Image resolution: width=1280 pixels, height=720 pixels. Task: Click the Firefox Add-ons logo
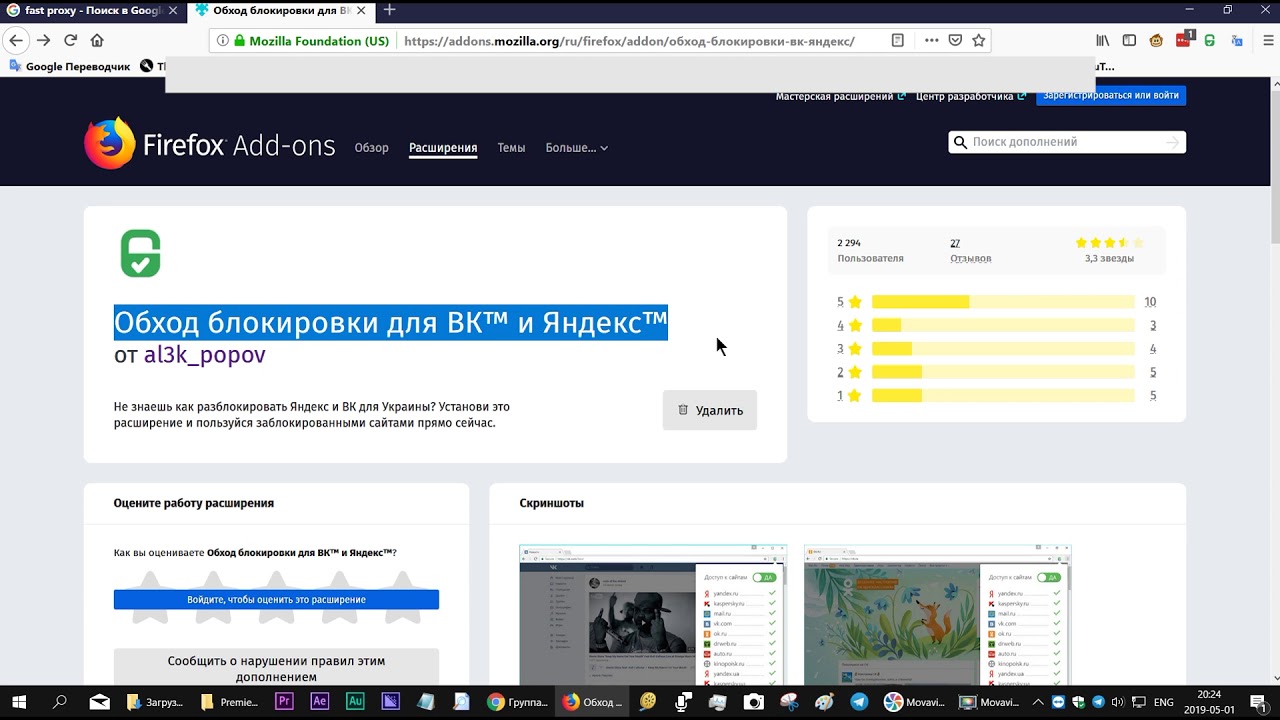(x=210, y=145)
